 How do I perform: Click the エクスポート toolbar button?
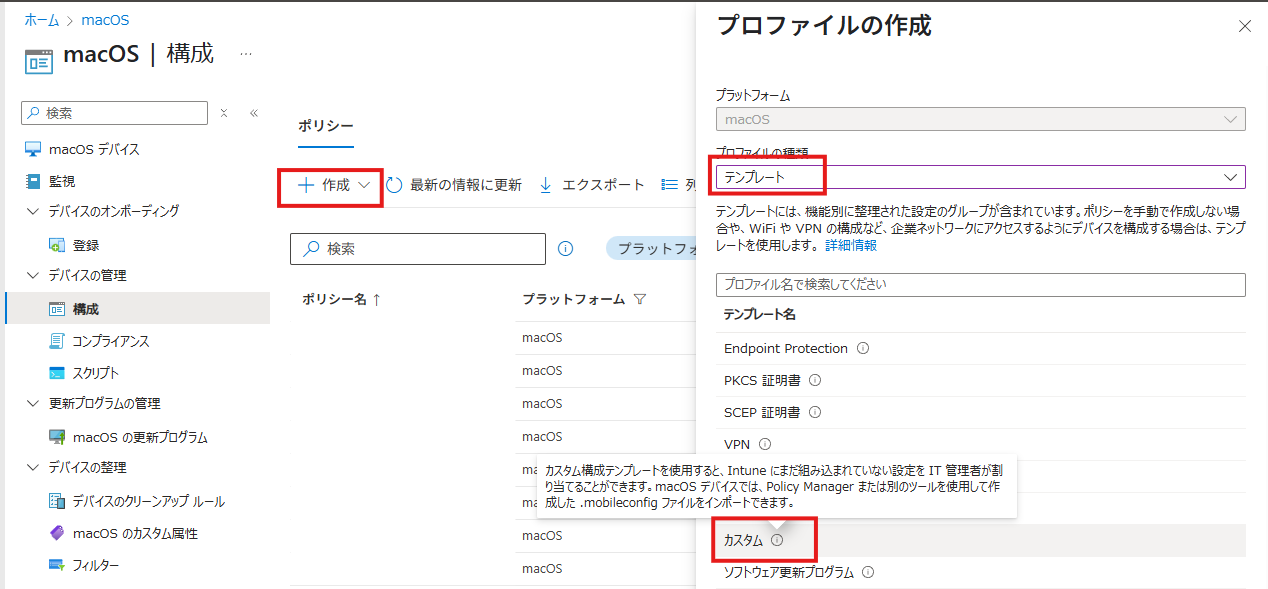(592, 185)
